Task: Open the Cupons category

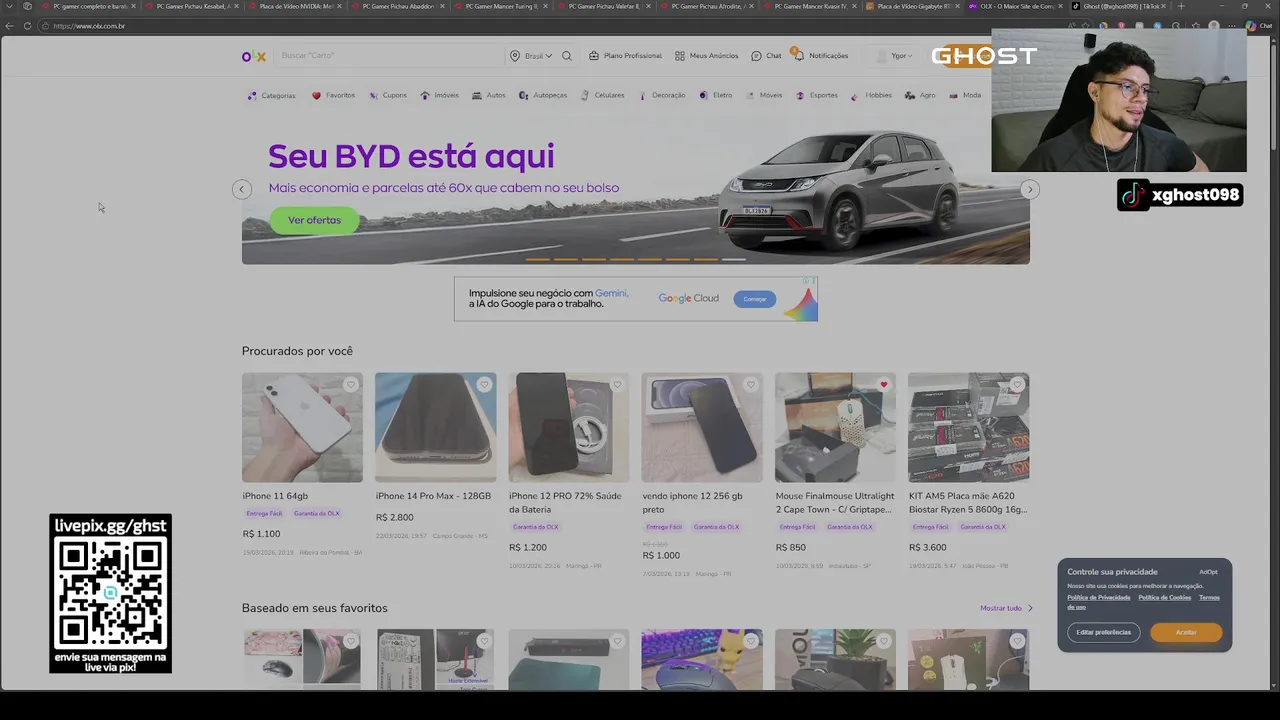Action: point(387,96)
